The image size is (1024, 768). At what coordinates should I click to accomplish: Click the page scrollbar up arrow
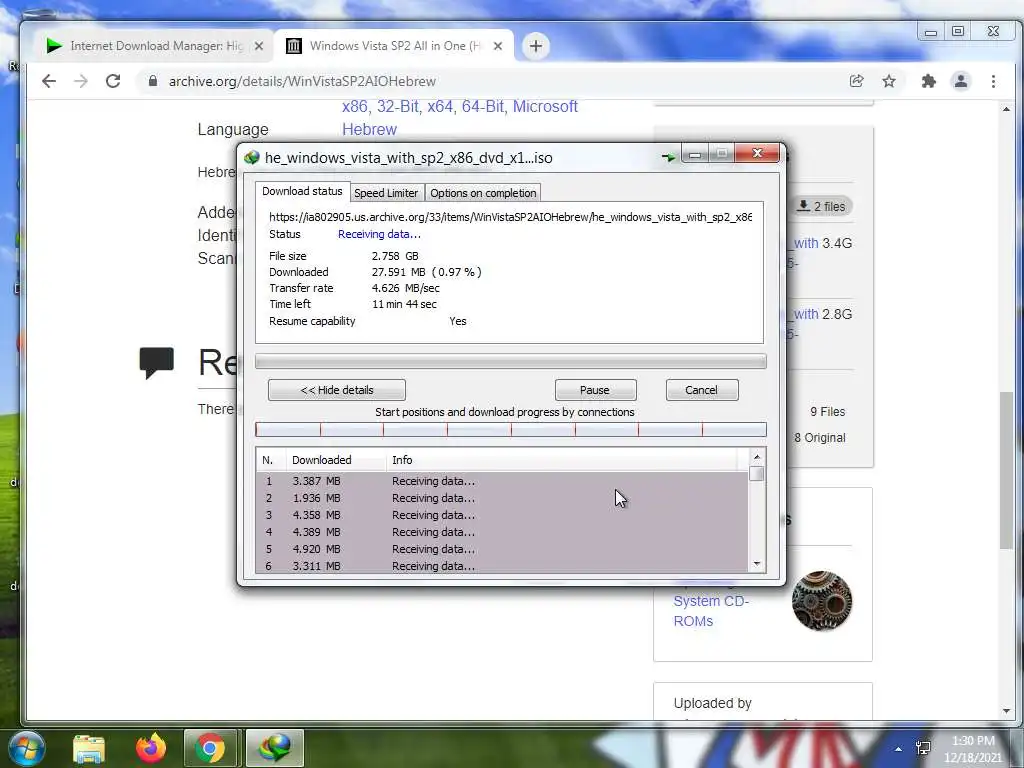point(1006,109)
